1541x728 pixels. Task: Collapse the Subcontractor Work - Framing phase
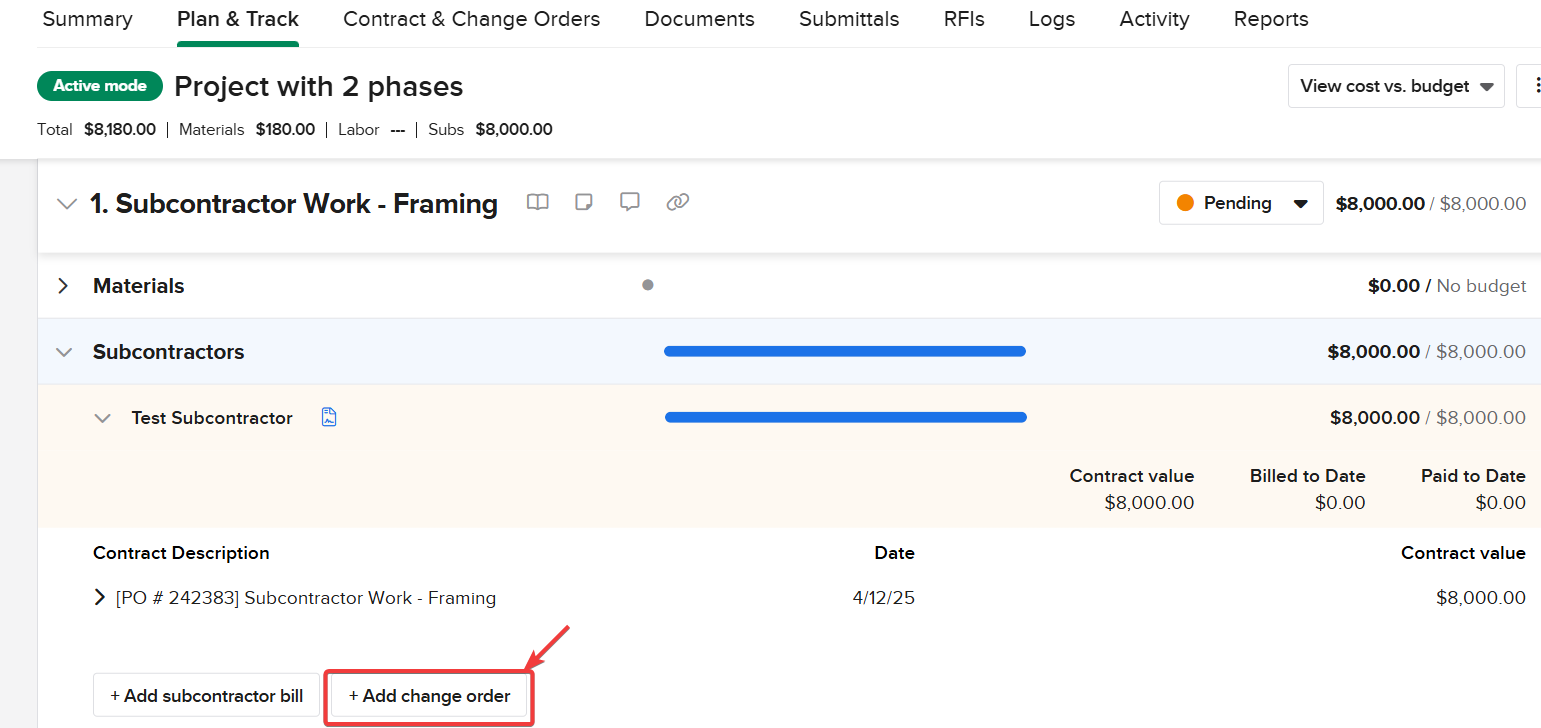point(67,204)
